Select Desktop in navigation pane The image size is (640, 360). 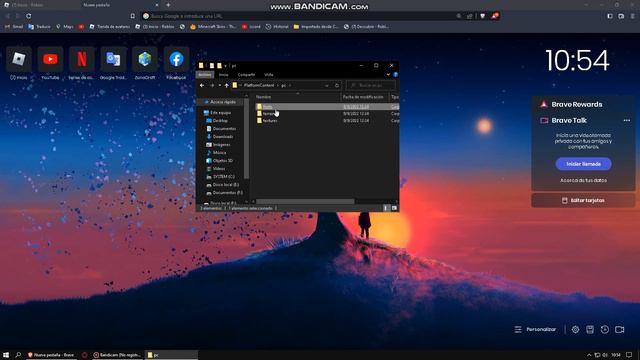pos(217,121)
